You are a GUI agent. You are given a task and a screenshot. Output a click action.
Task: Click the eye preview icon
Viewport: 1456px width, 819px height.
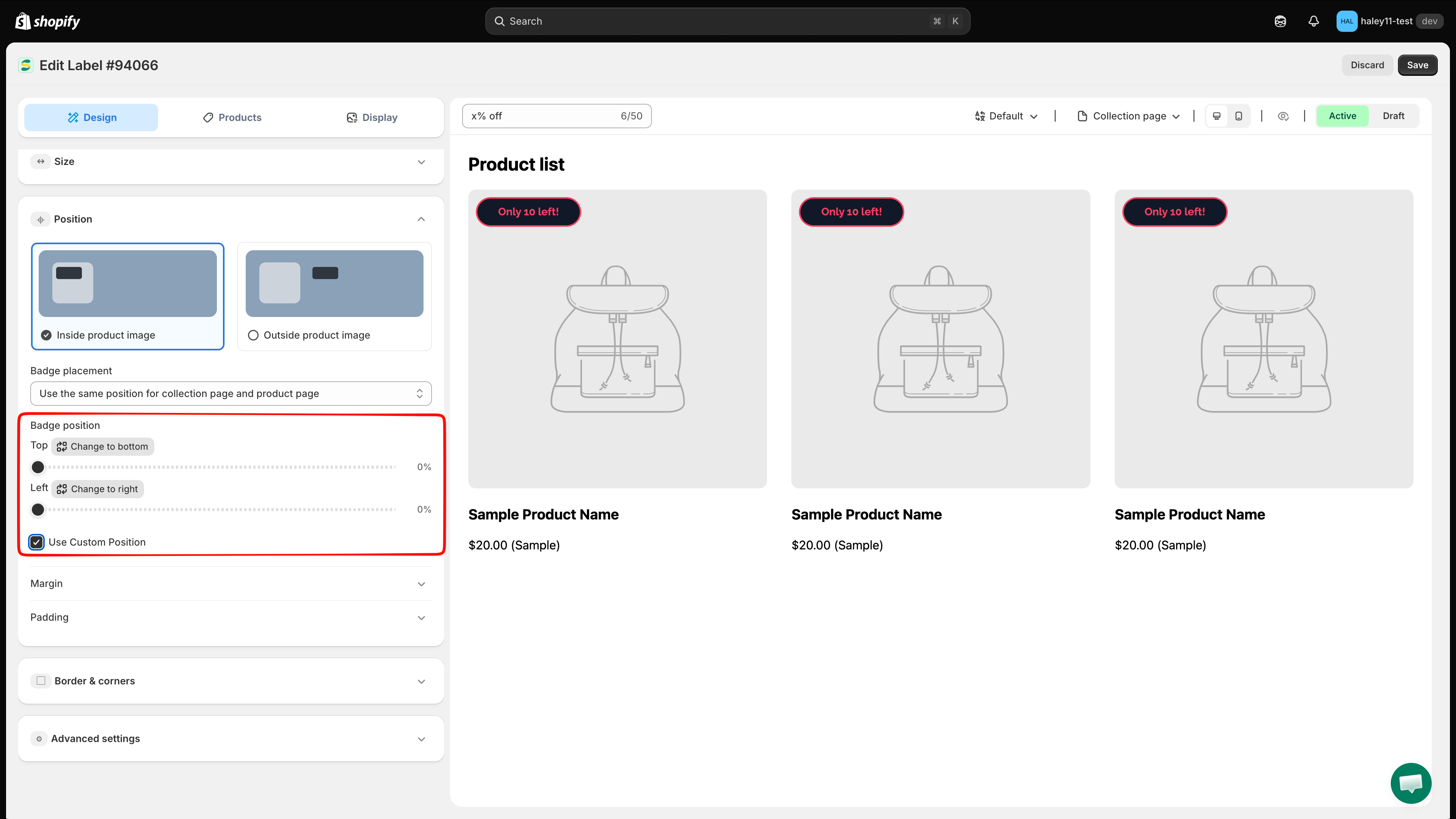pos(1283,116)
